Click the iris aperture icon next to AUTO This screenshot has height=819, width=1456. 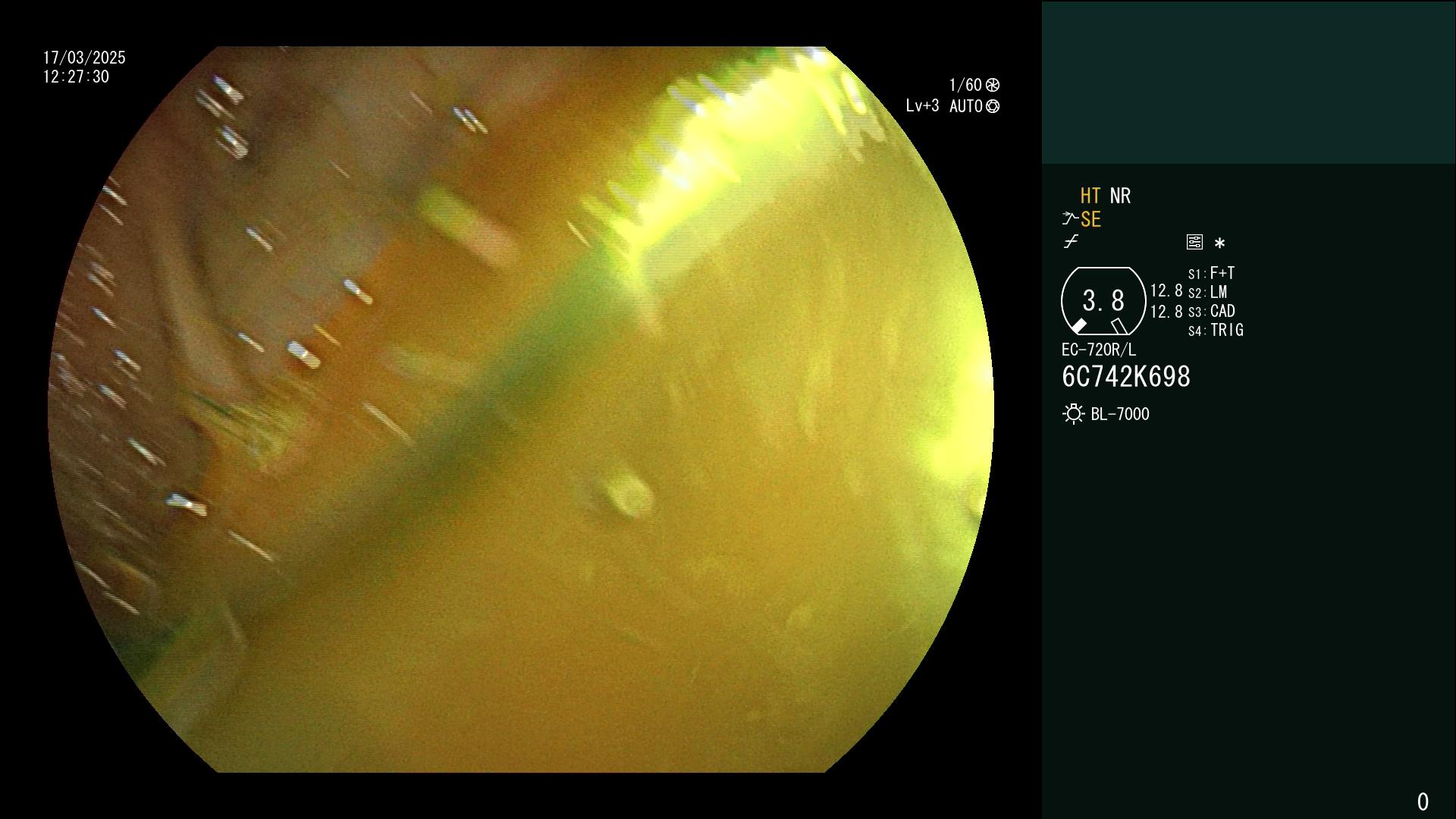993,106
